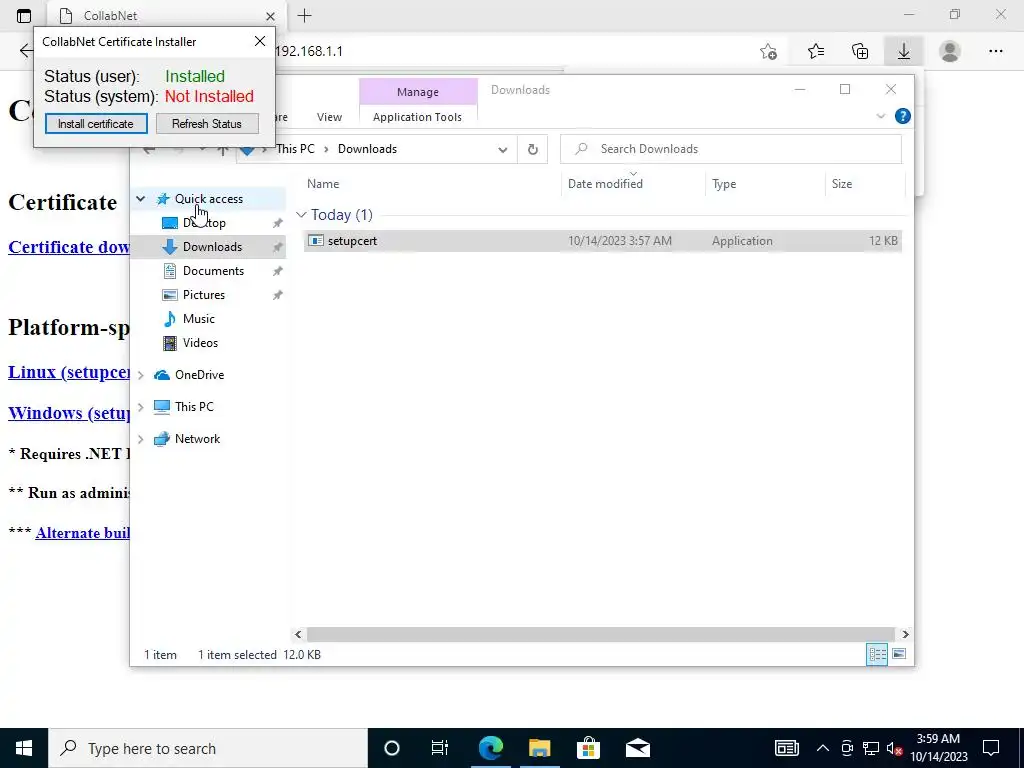The height and width of the screenshot is (768, 1024).
Task: Expand the This PC tree node
Action: click(x=140, y=407)
